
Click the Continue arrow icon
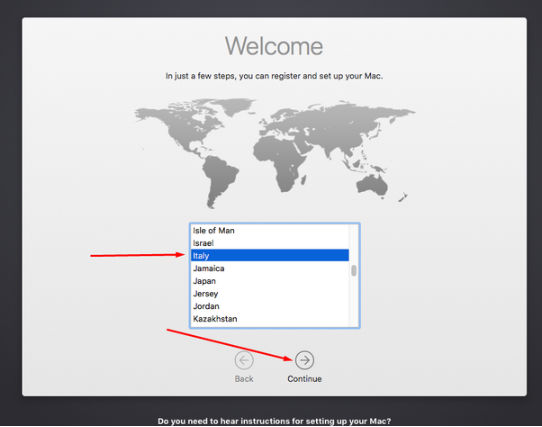(x=304, y=360)
